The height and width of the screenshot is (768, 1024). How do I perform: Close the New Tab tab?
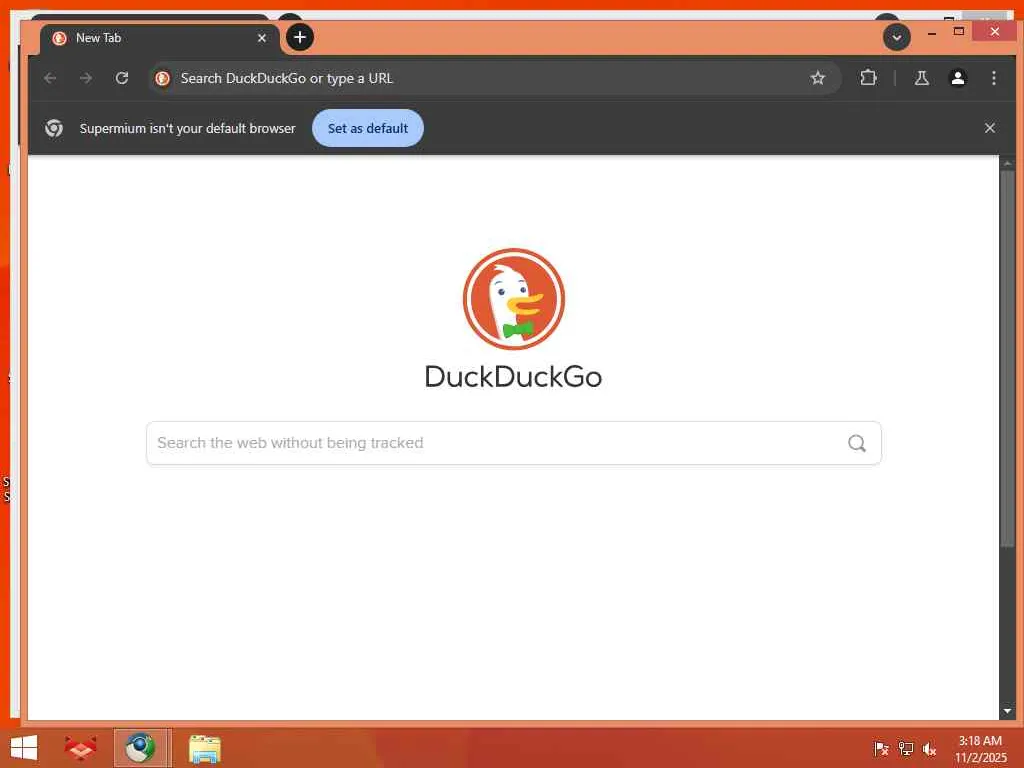tap(262, 38)
